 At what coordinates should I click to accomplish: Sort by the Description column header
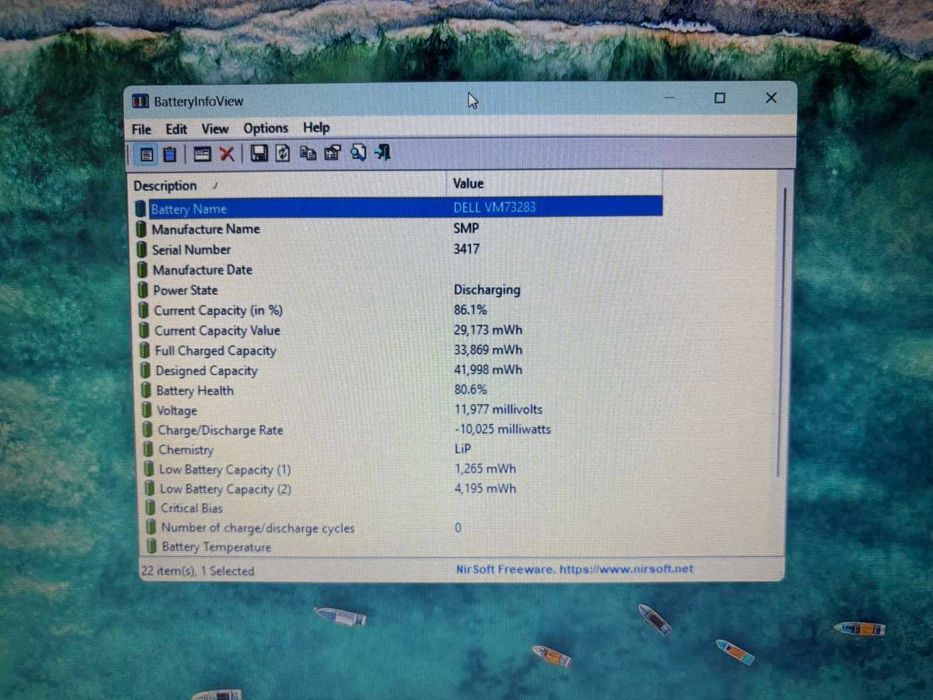click(x=287, y=185)
